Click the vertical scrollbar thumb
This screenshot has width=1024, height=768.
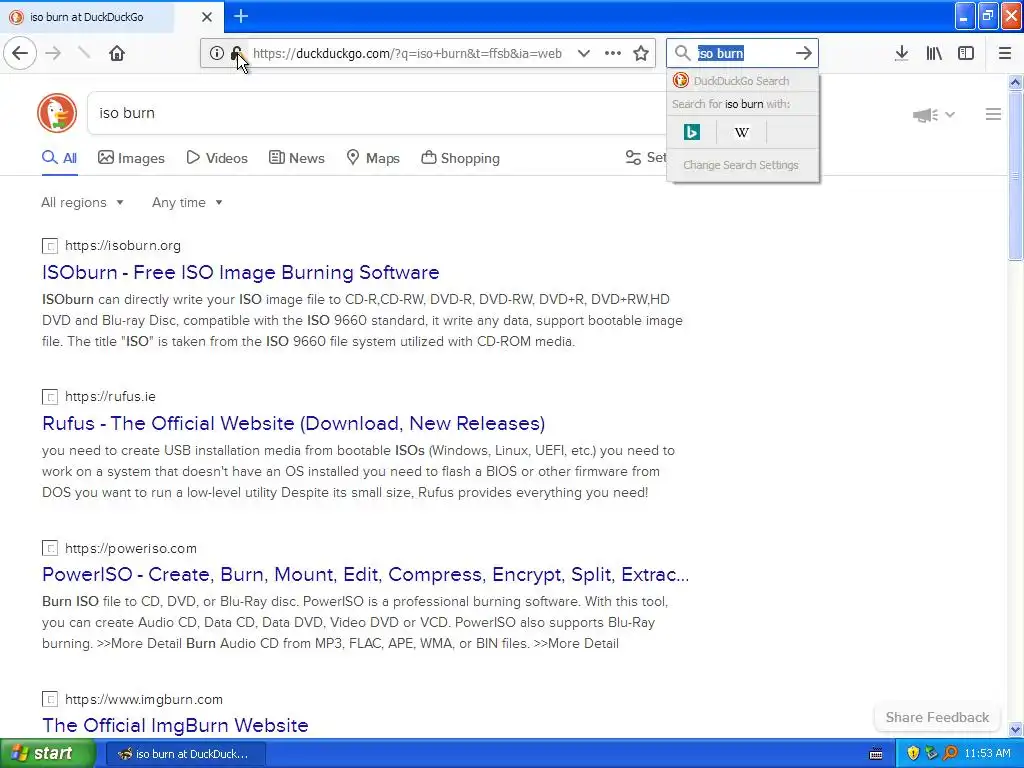(x=1016, y=176)
